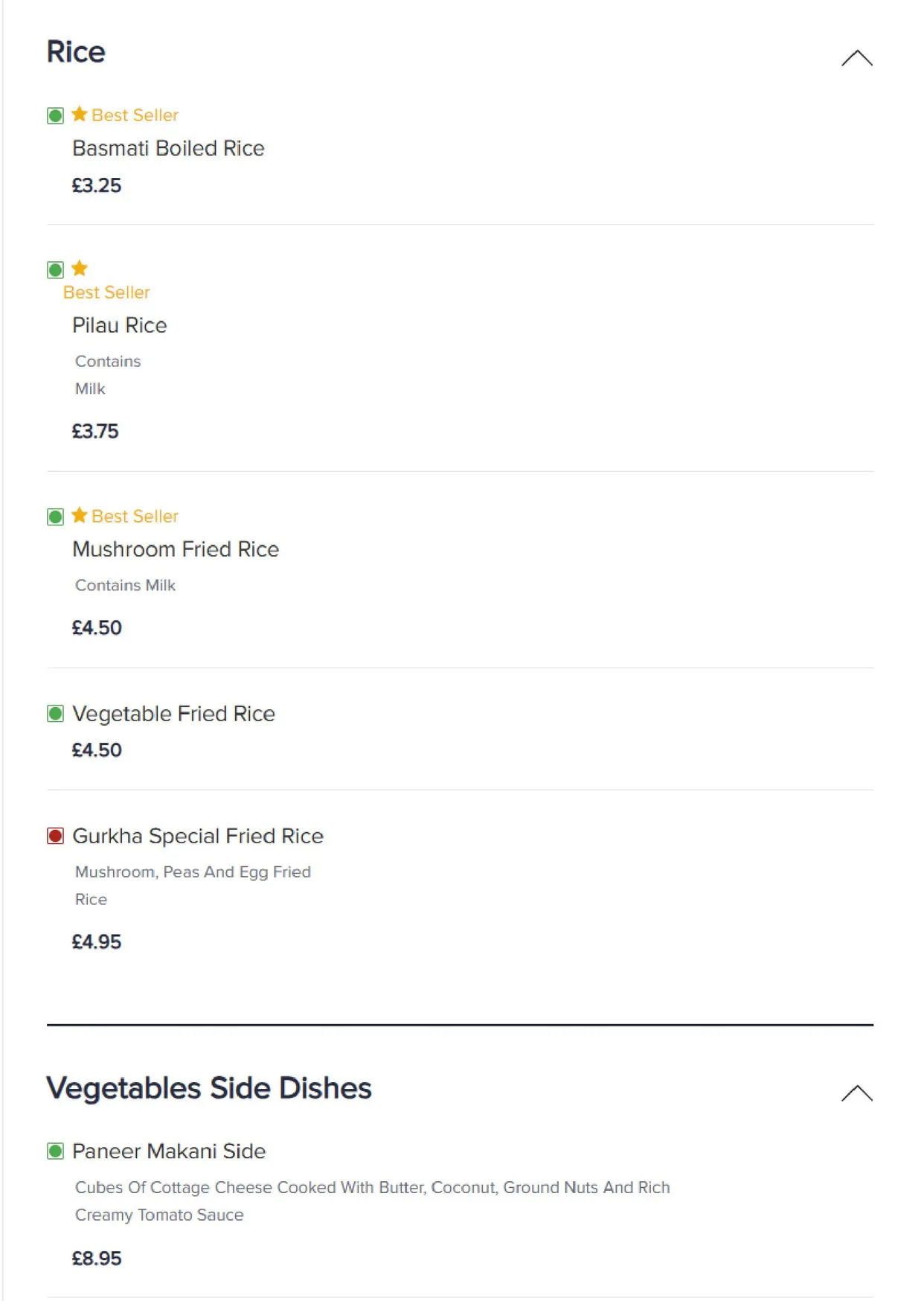Viewport: 924px width, 1301px height.
Task: Select the Pilau Rice item
Action: point(120,325)
